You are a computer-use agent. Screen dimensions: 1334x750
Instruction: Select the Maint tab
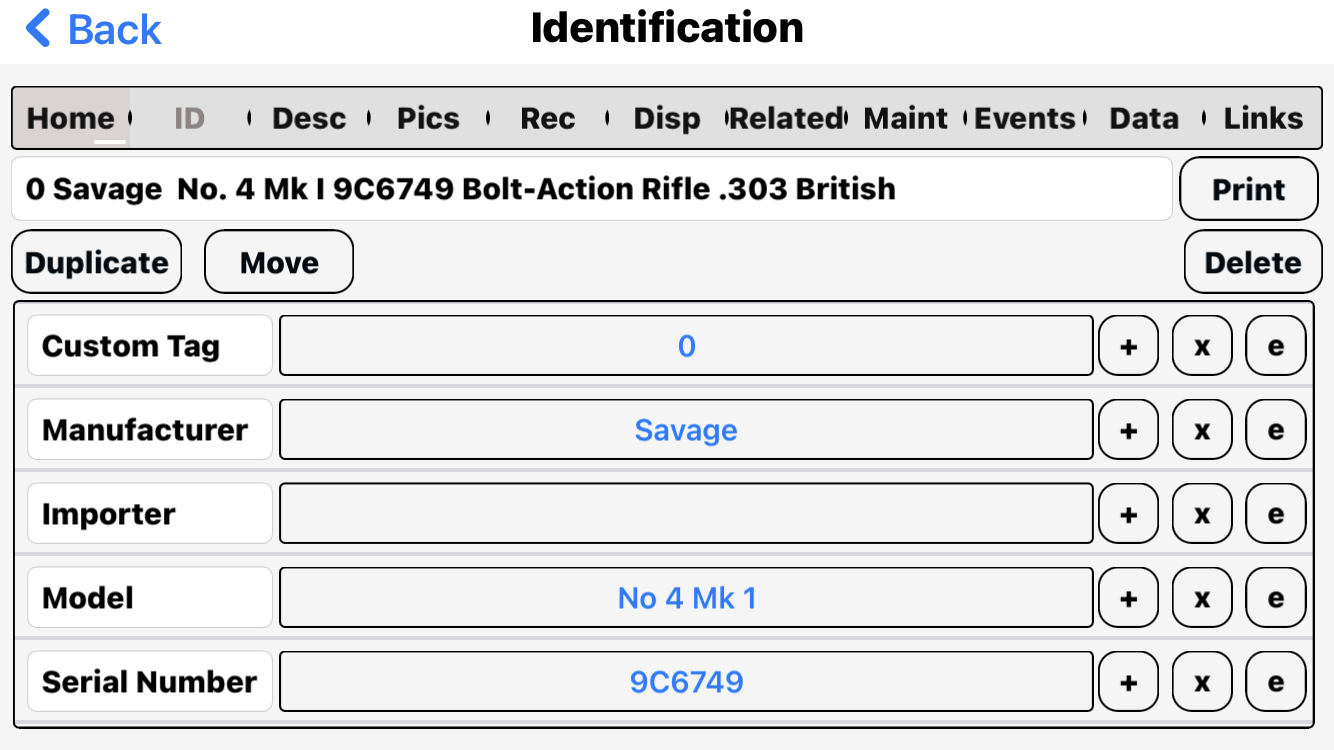[x=905, y=118]
